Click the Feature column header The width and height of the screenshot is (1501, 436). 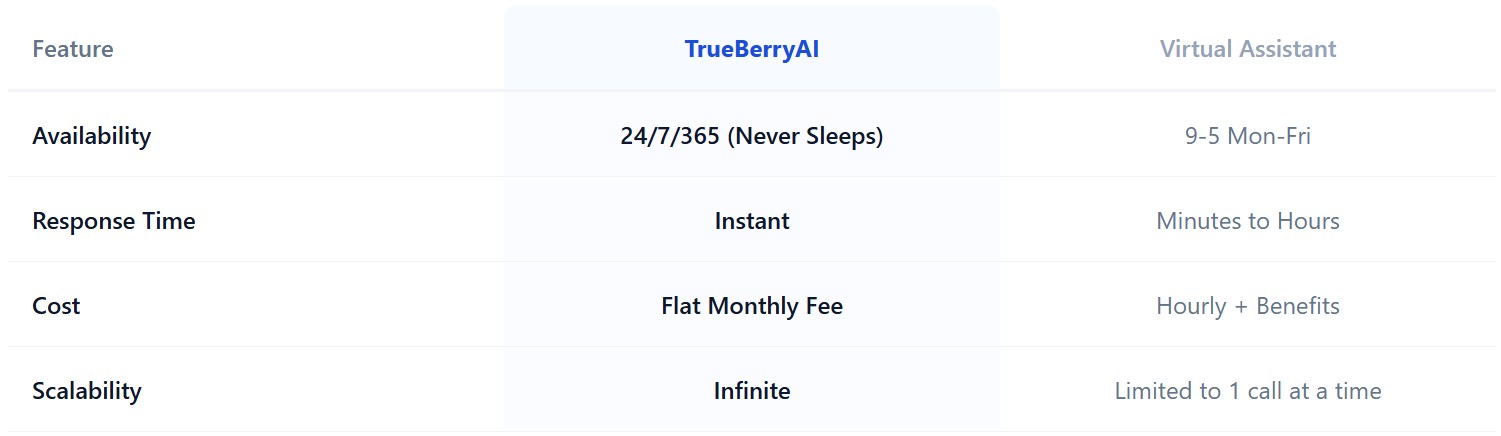[x=73, y=49]
